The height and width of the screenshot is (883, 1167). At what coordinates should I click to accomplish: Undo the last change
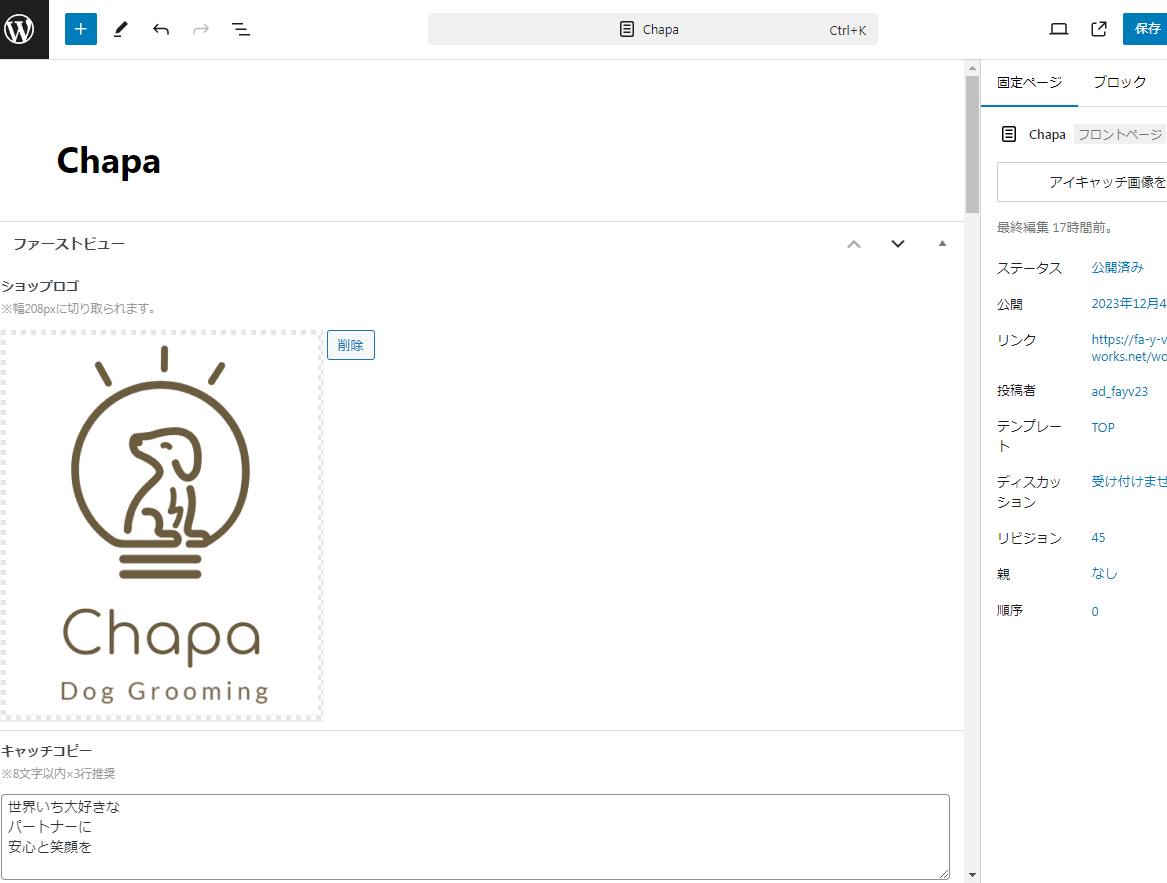pos(161,29)
